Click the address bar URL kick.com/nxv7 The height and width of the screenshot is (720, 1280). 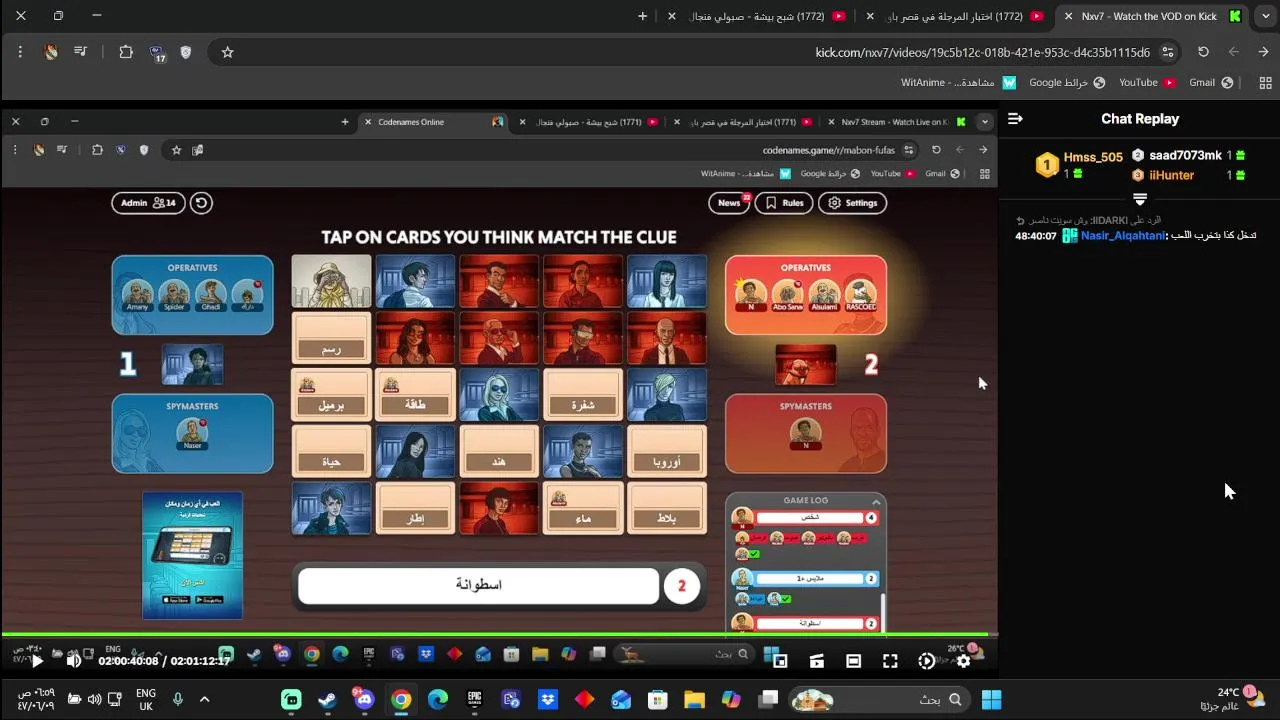click(982, 52)
